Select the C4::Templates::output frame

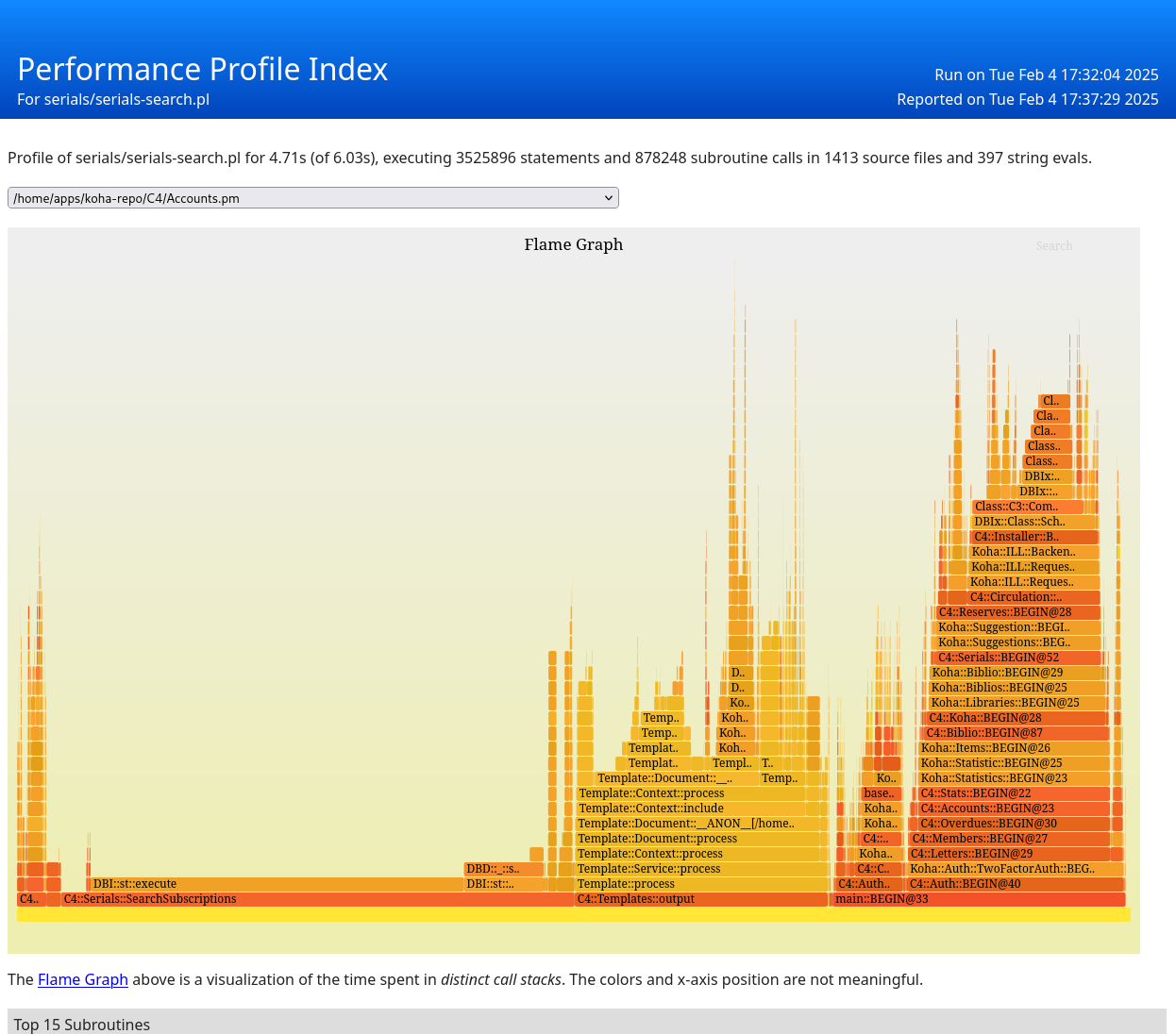tap(700, 899)
